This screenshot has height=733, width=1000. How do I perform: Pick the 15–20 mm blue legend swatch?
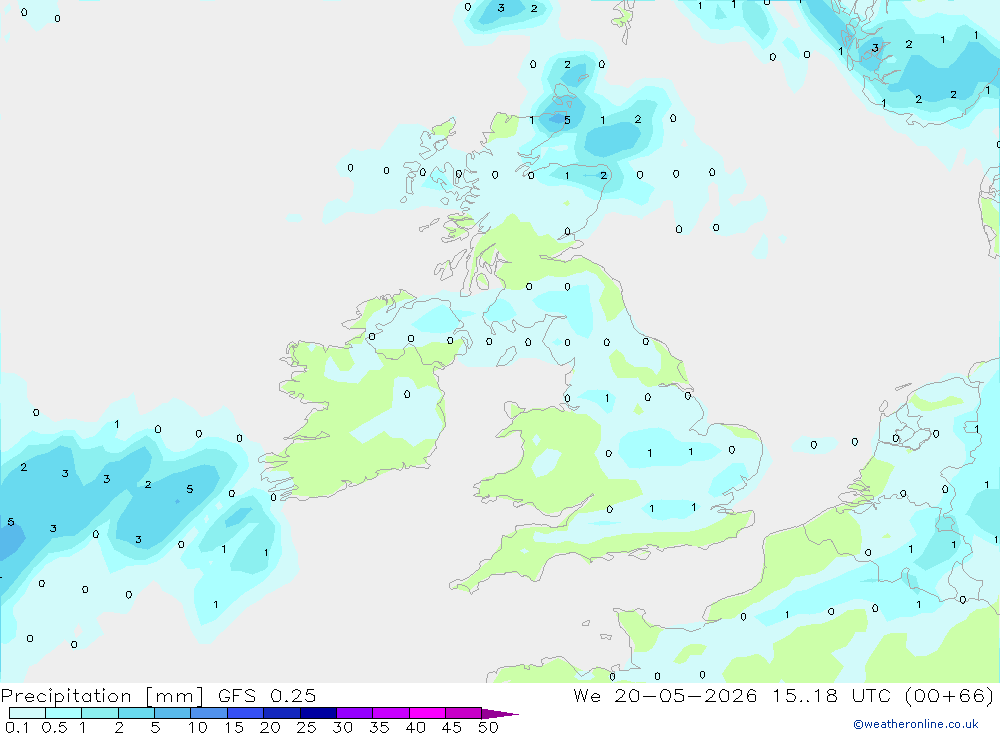tap(245, 713)
